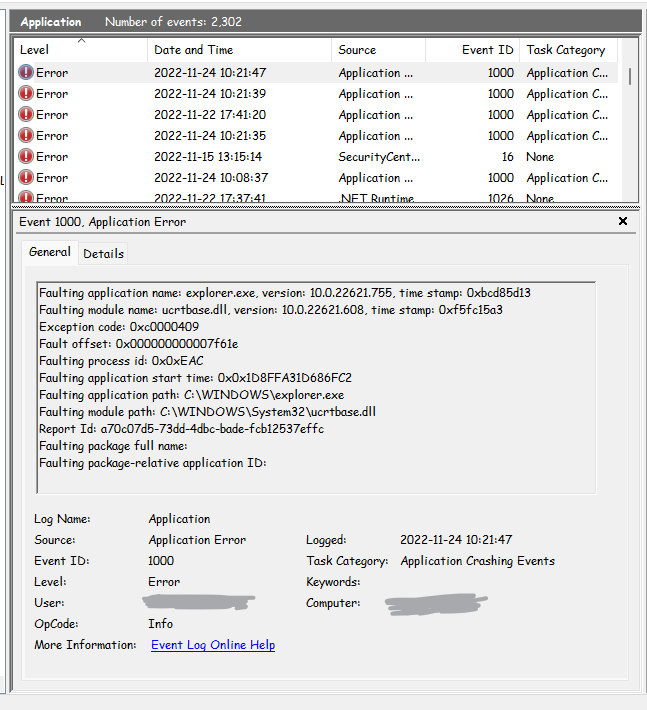Click the Report Id line
Viewport: 647px width, 710px height.
182,429
